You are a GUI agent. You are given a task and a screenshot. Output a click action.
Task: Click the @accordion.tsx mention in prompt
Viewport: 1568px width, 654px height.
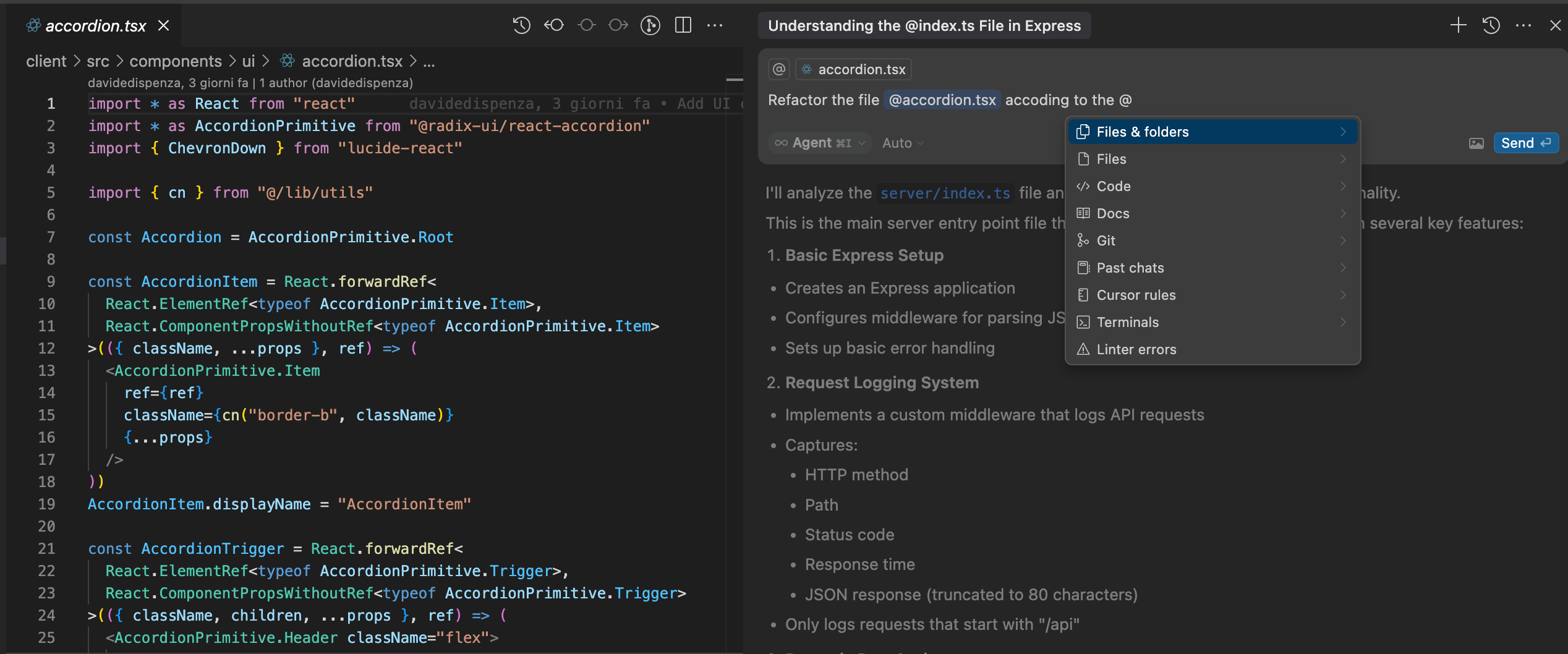coord(942,100)
